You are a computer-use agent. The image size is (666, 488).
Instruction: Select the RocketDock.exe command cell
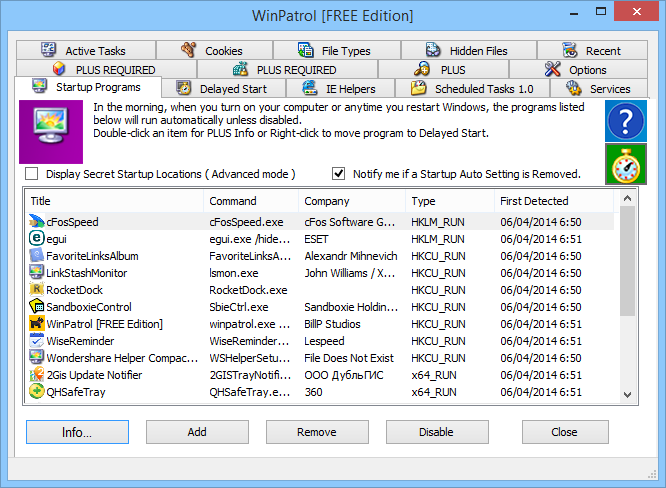pyautogui.click(x=248, y=290)
